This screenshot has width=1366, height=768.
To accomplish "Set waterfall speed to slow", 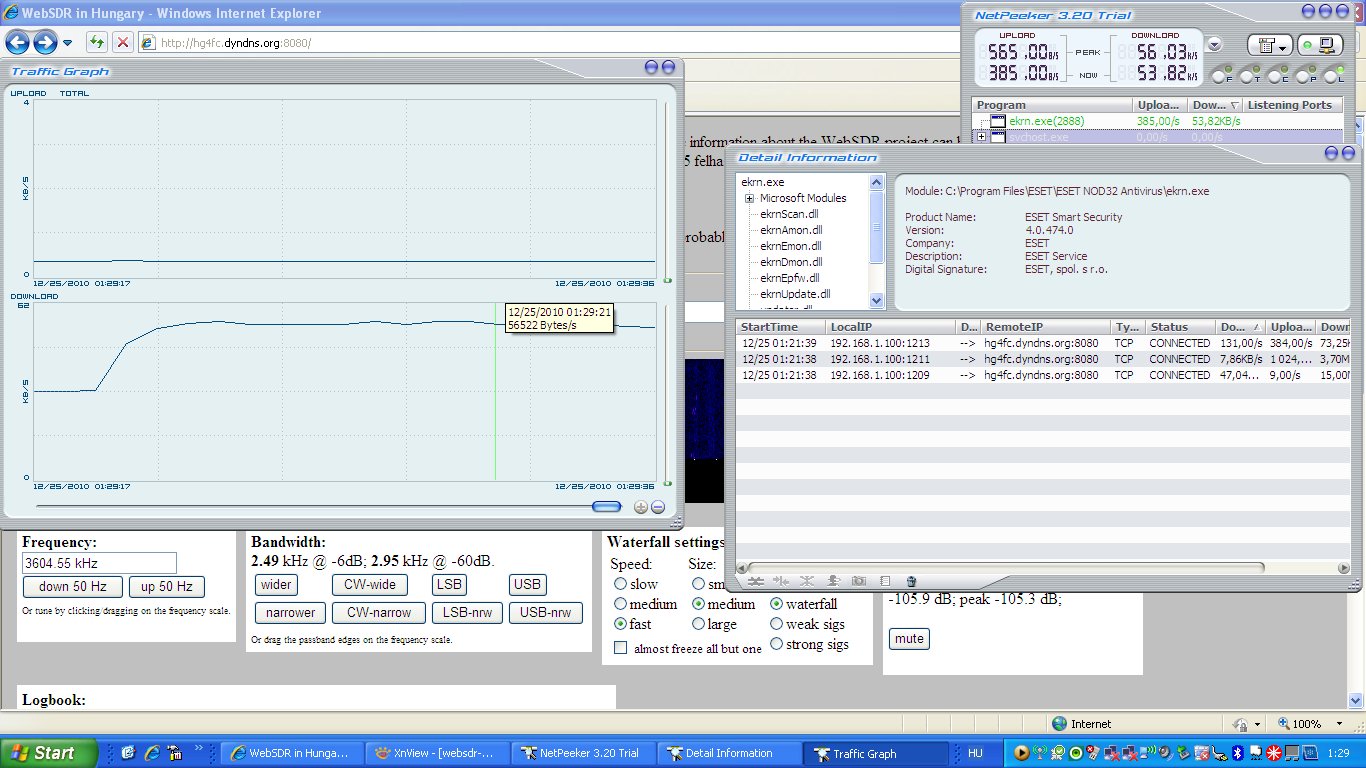I will pyautogui.click(x=621, y=584).
